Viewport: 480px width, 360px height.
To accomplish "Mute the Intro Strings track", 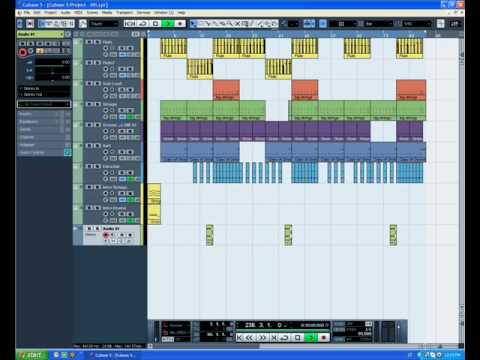I will click(x=89, y=187).
